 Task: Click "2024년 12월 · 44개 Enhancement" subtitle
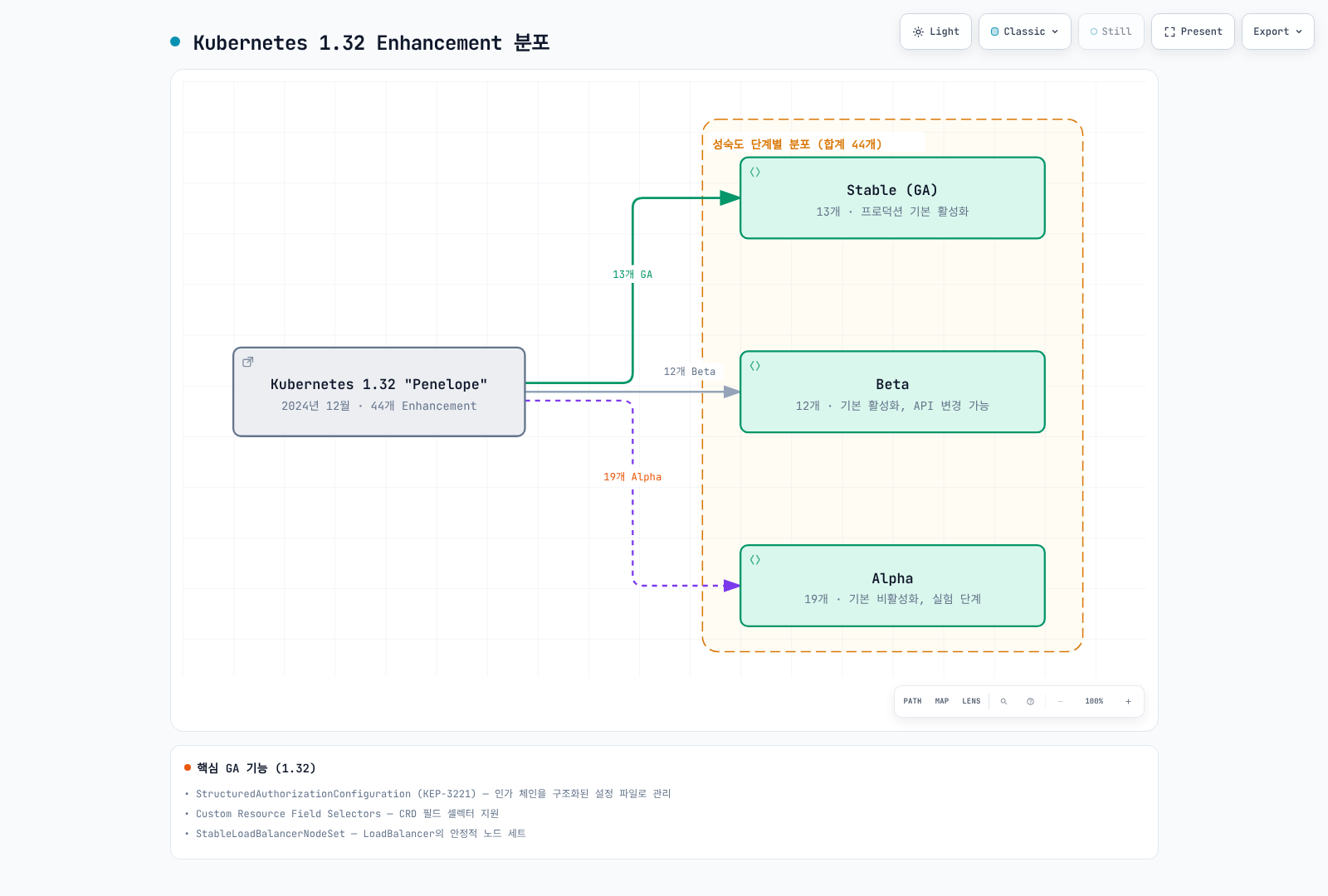[x=379, y=406]
